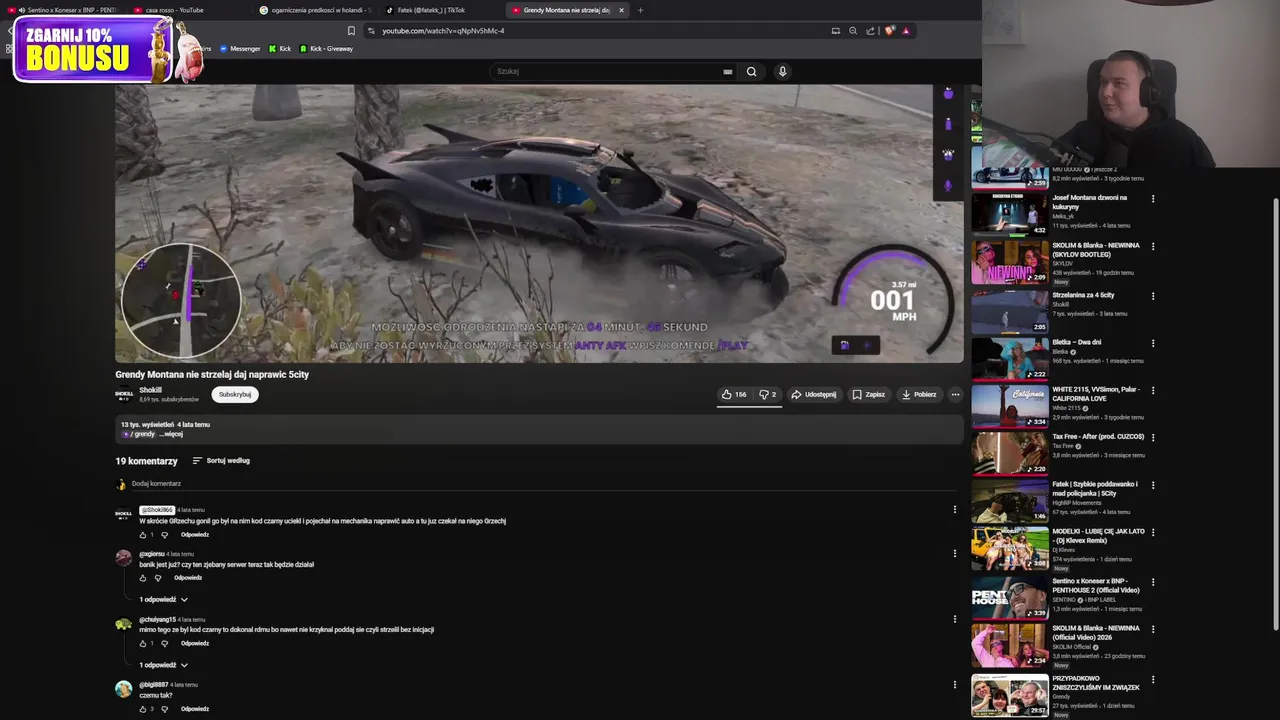Open Messenger bookmark in bookmarks bar
1280x720 pixels.
tap(240, 49)
